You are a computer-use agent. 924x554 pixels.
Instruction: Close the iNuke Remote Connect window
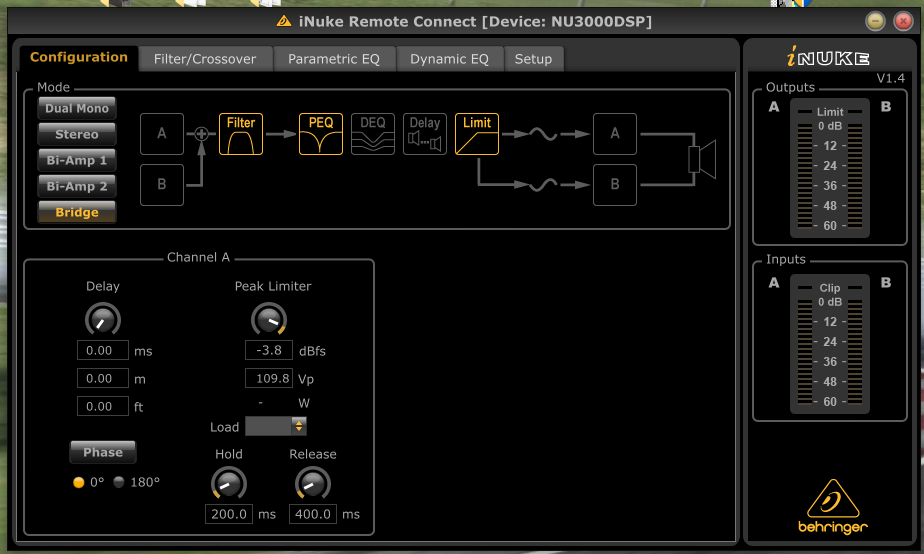tap(903, 21)
